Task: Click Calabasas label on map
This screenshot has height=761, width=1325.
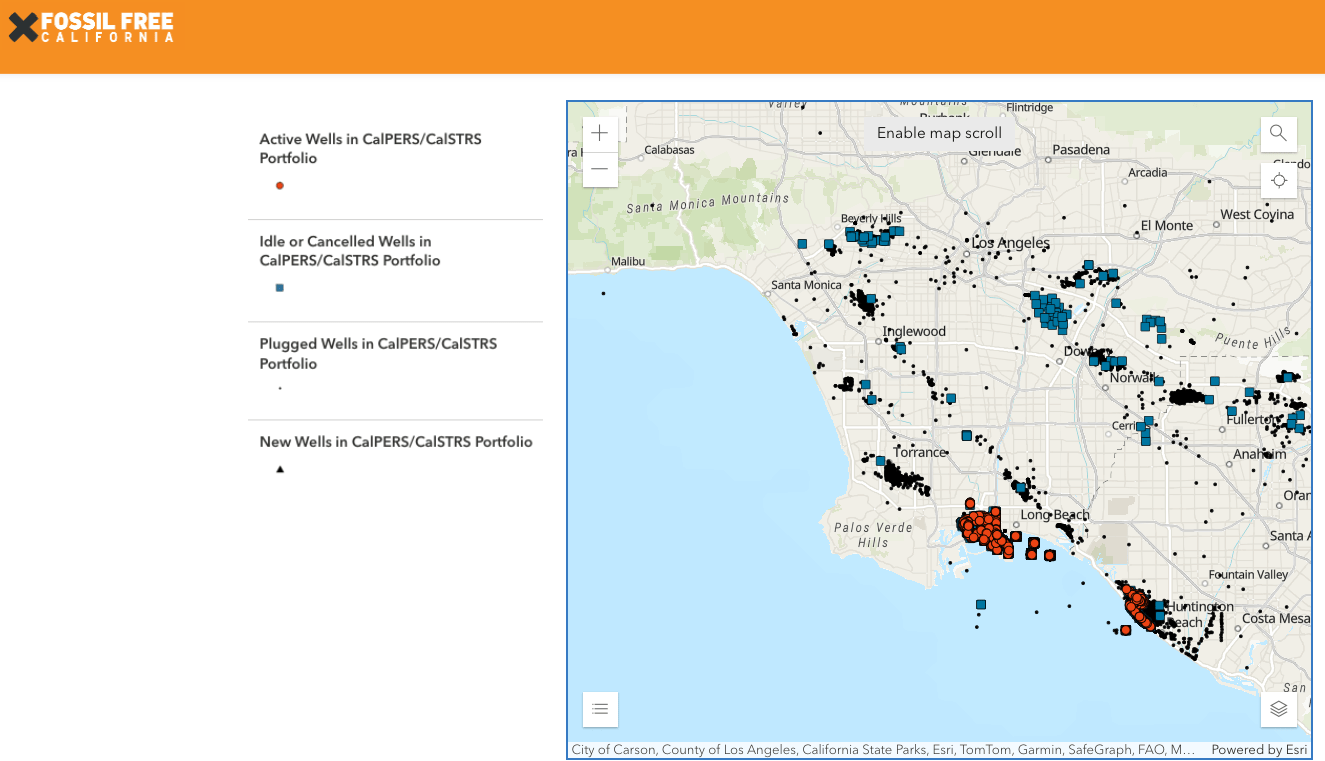Action: click(x=669, y=149)
